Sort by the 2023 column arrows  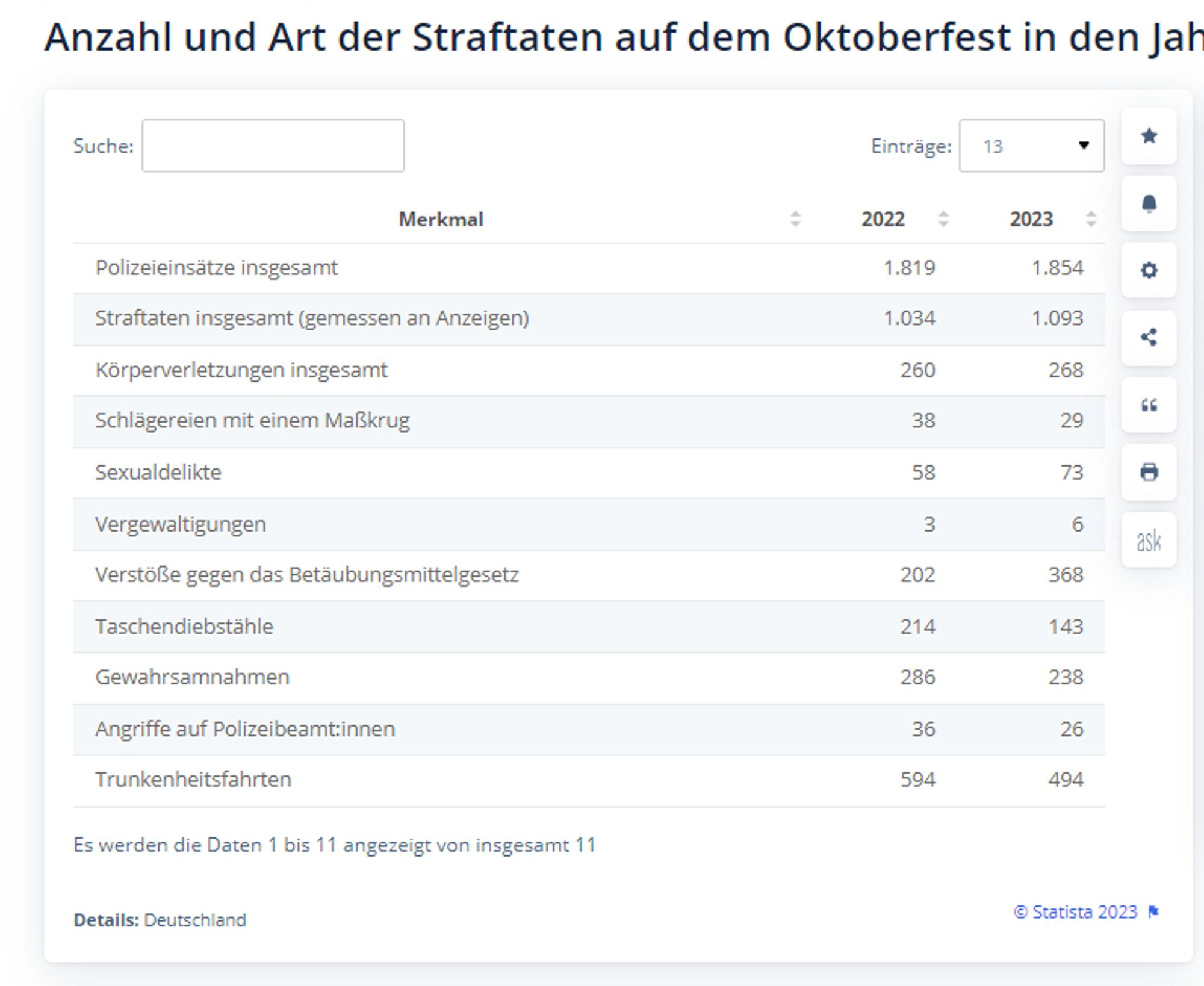point(1091,219)
